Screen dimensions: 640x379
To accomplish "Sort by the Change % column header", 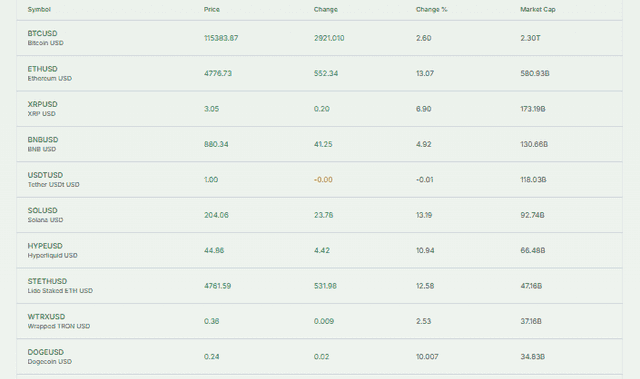I will click(431, 9).
